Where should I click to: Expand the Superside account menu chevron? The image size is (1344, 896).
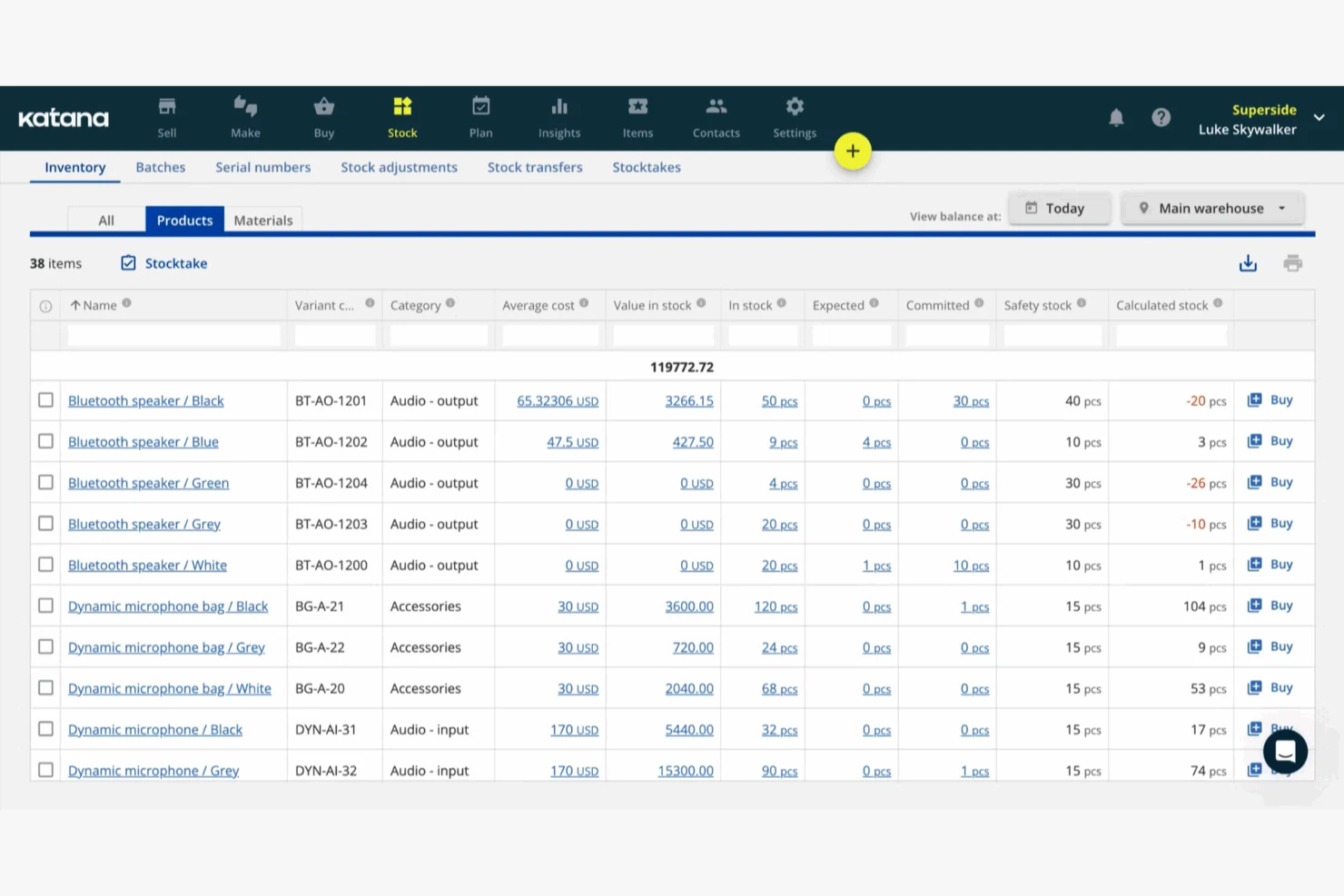click(x=1319, y=118)
